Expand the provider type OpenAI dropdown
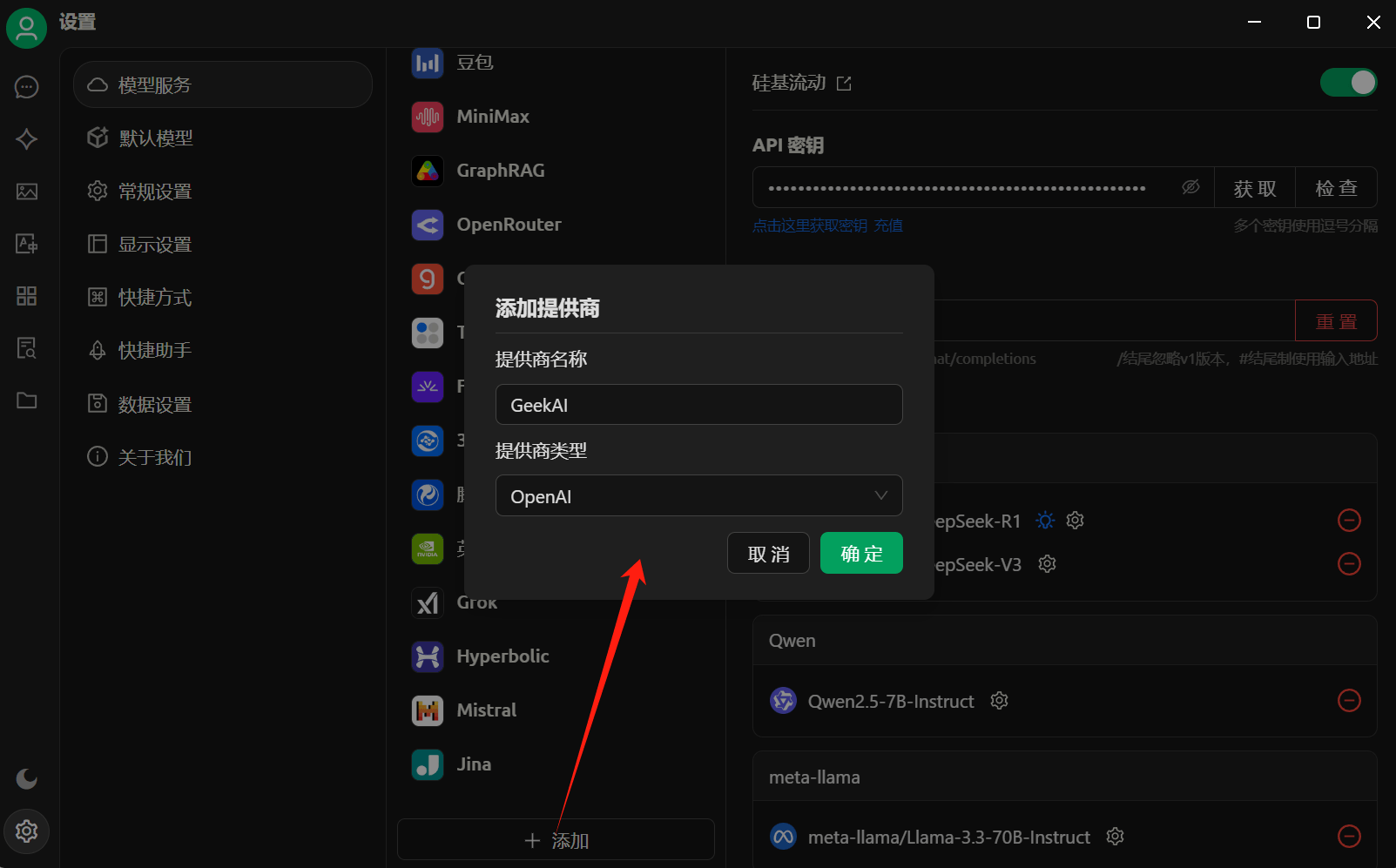Screen dimensions: 1396x868 coord(699,496)
